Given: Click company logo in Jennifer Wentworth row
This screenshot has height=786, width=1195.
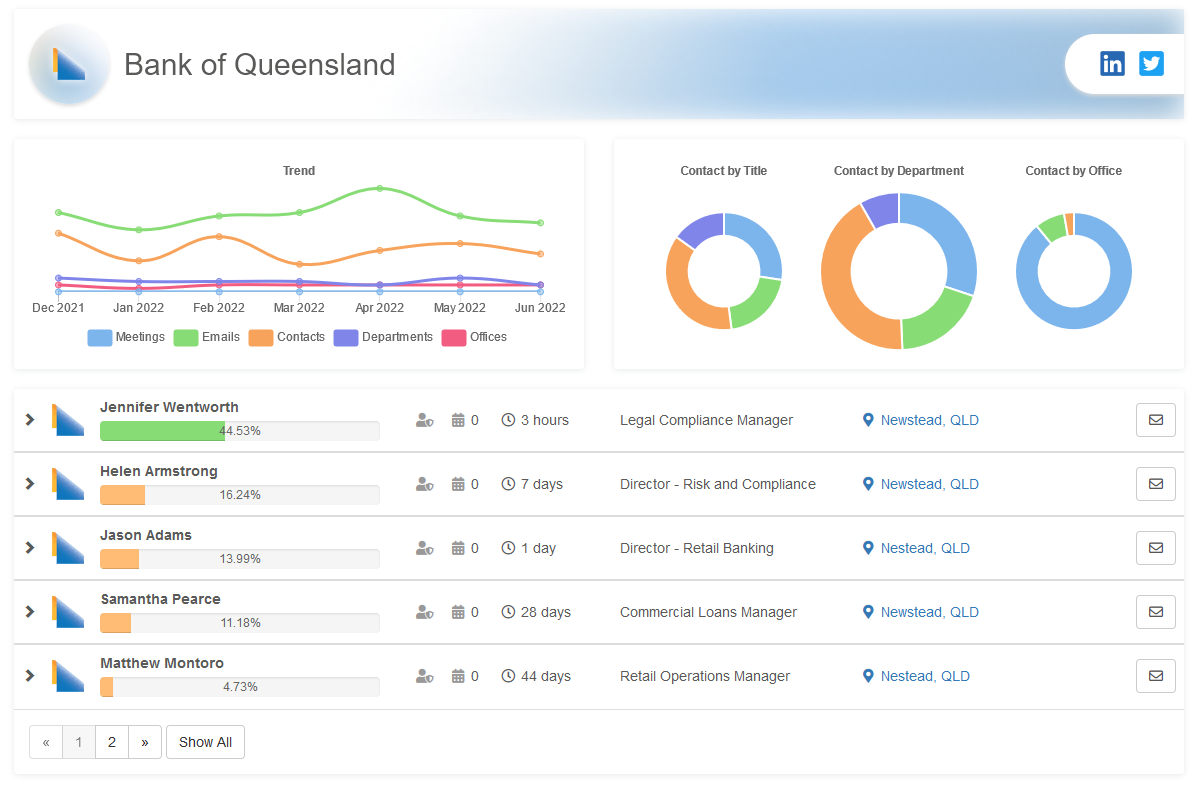Looking at the screenshot, I should coord(68,420).
